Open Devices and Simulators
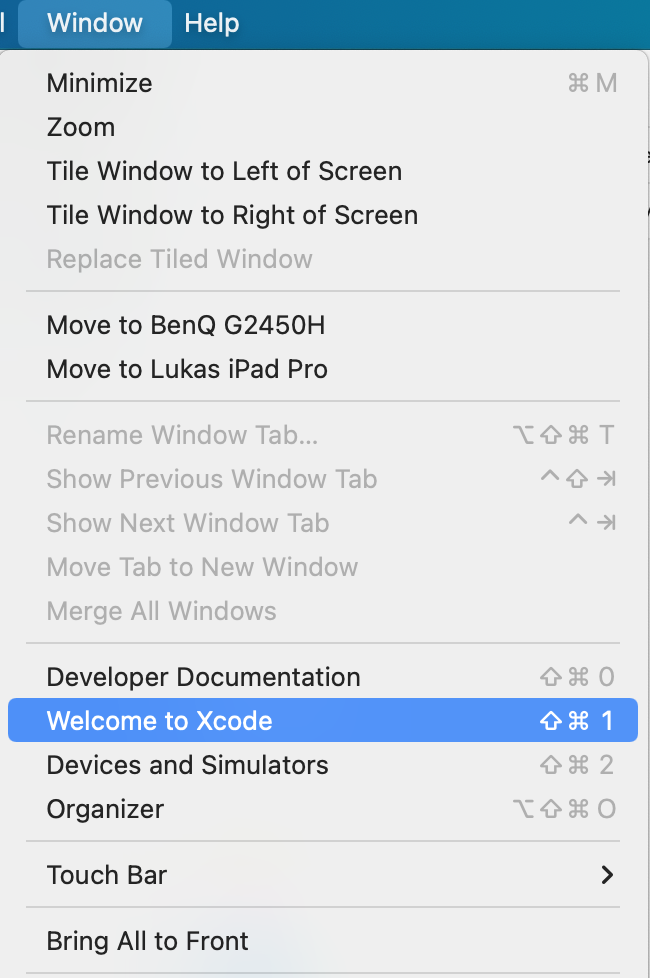Screen dimensions: 650x978 tap(188, 765)
